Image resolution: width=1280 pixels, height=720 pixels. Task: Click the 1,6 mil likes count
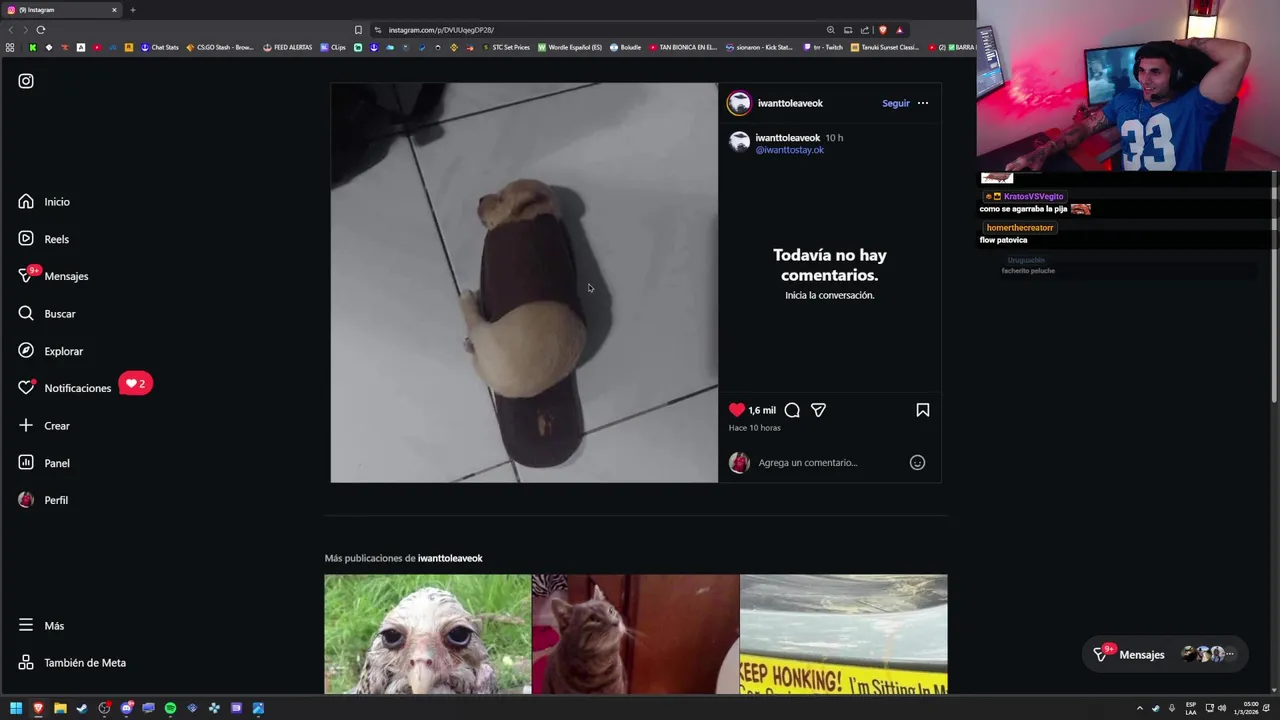pyautogui.click(x=762, y=410)
